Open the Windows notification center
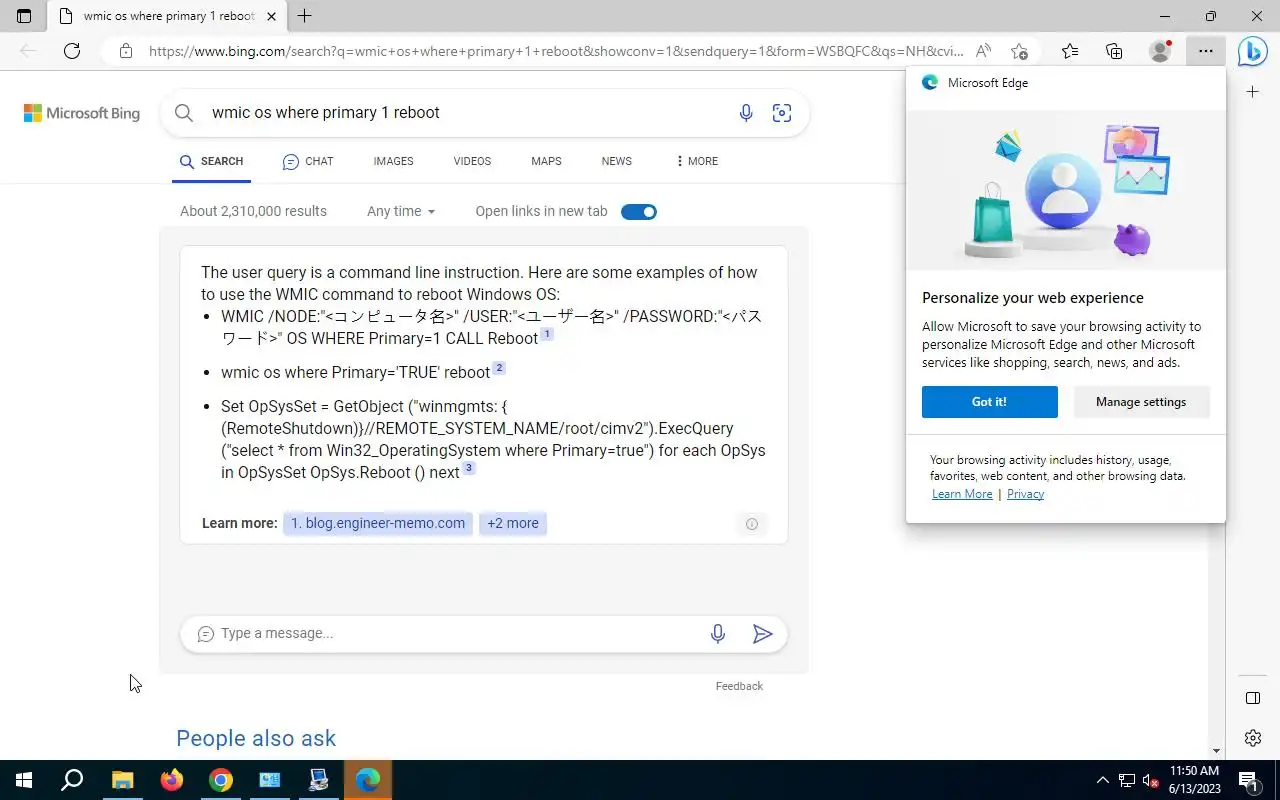Screen dimensions: 1280x800 1248,780
